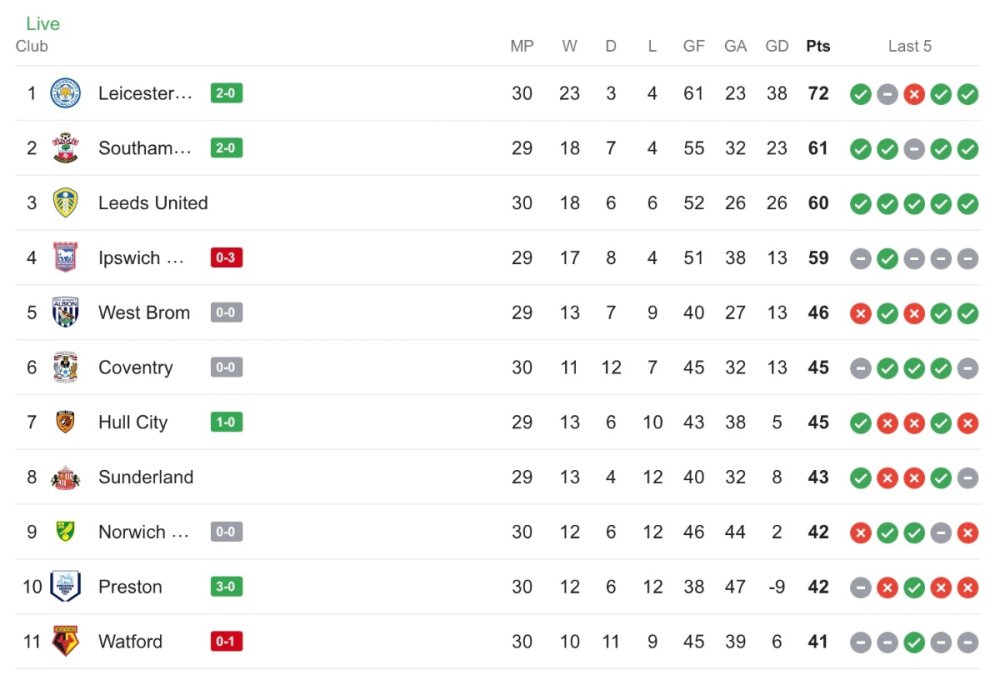Open Ipswich's live 0-3 score badge
1000x680 pixels.
point(227,258)
